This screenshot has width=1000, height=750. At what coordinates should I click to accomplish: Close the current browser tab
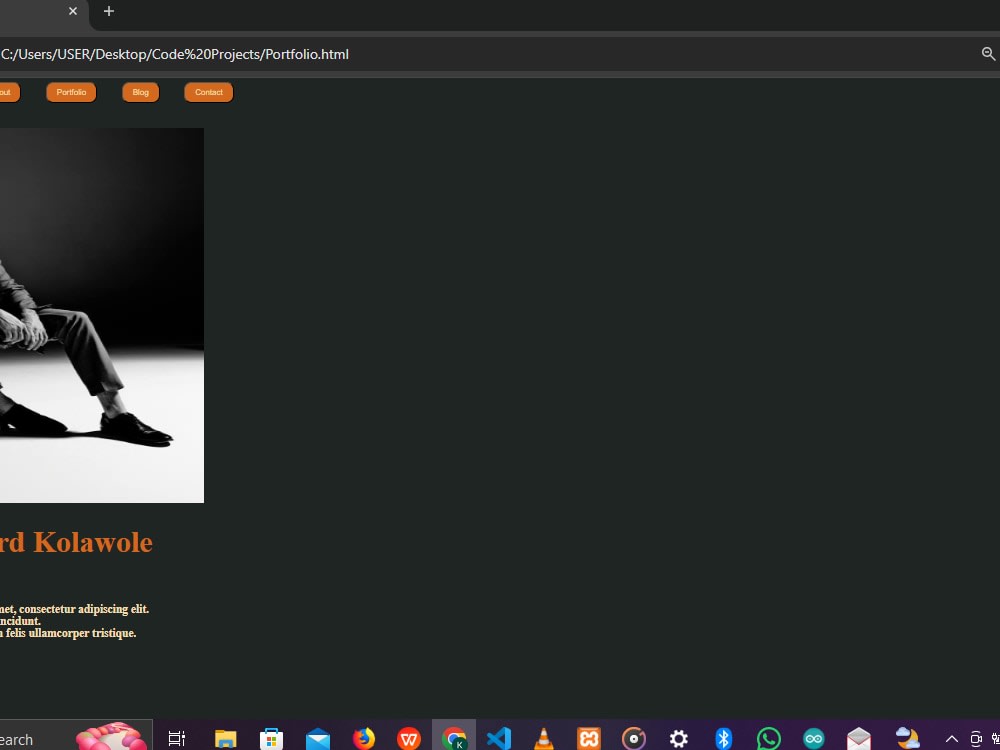click(73, 11)
